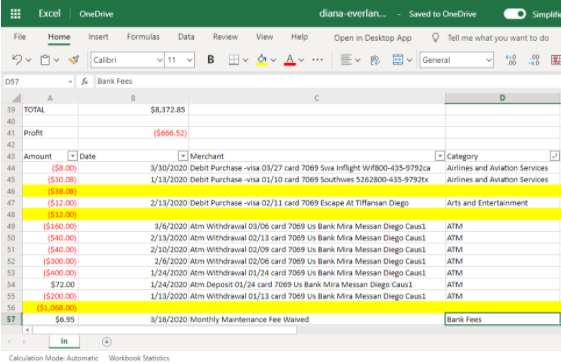Click the Paste clipboard icon
561x363 pixels.
45,60
